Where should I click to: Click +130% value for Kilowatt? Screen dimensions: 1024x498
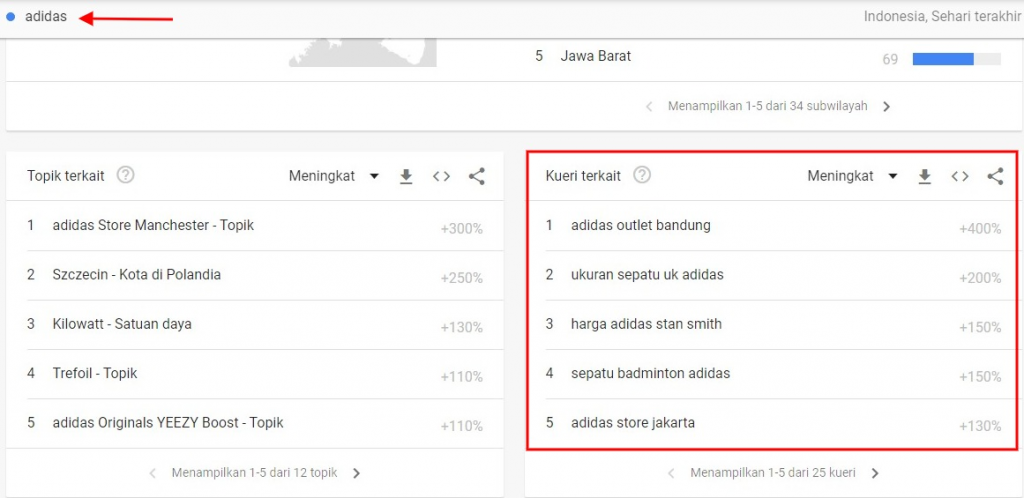(x=462, y=328)
